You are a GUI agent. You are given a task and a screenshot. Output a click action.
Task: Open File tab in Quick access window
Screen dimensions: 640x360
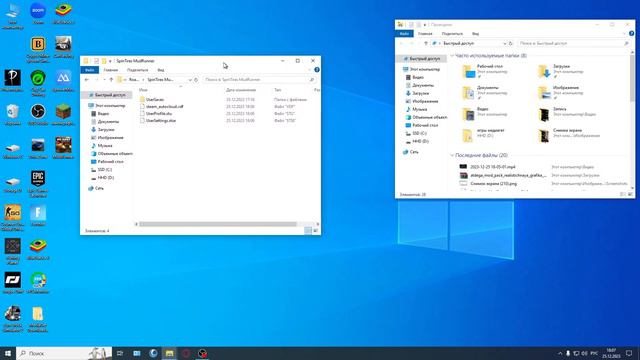pos(404,33)
